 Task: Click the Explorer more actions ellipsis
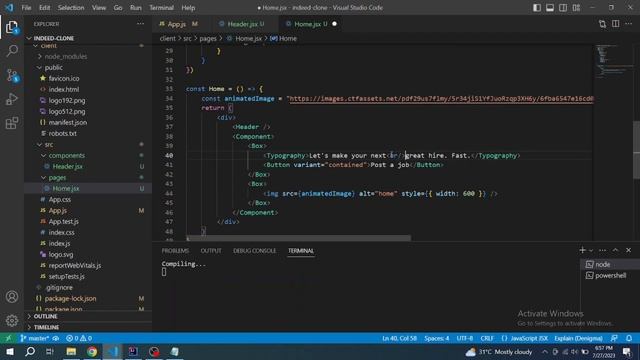(140, 24)
